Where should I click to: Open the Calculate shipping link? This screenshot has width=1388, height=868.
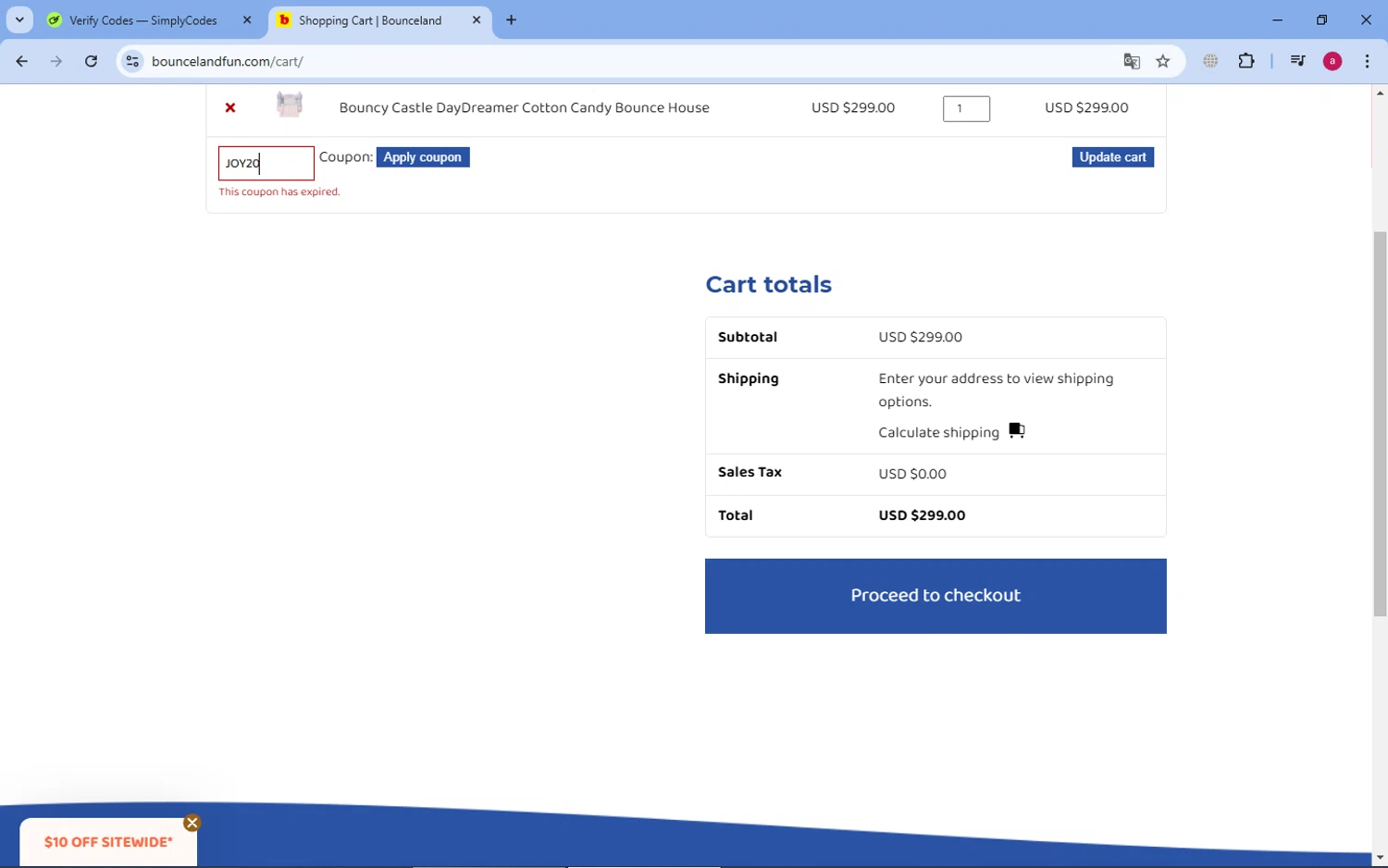938,433
